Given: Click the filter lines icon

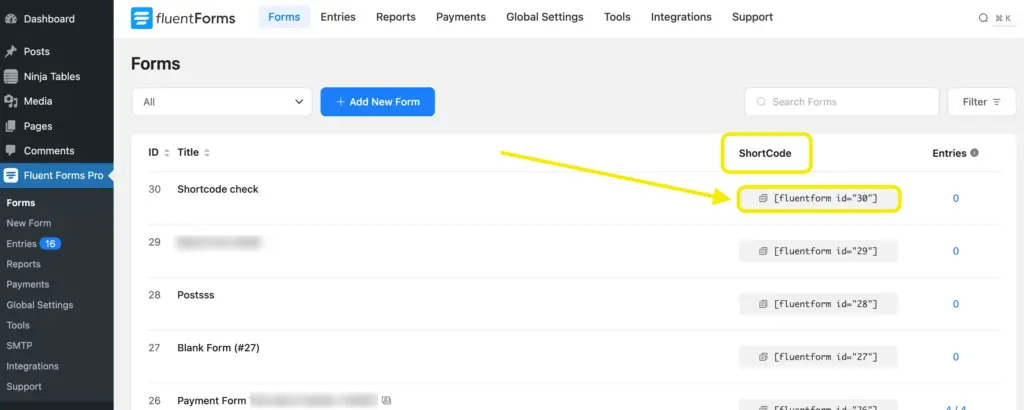Looking at the screenshot, I should [x=997, y=102].
